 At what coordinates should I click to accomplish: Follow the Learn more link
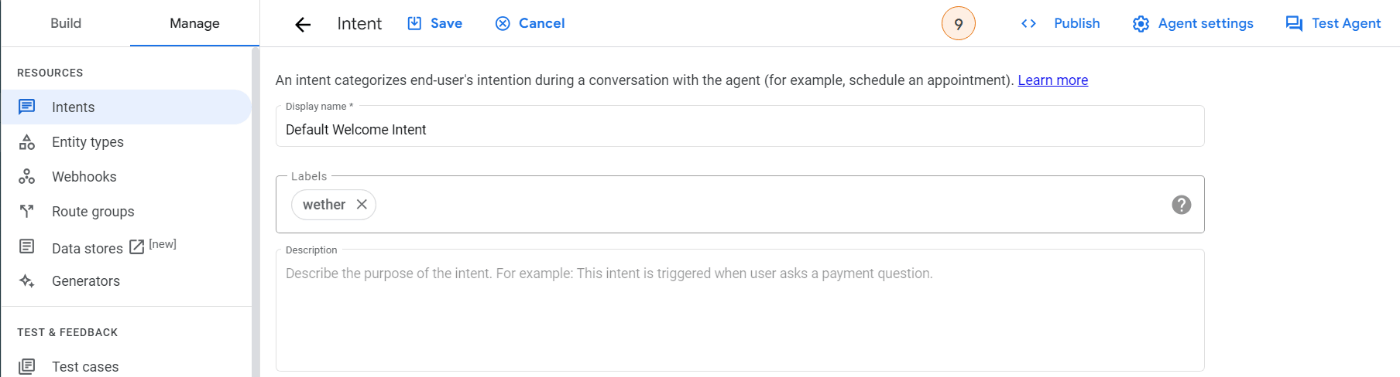(x=1053, y=80)
